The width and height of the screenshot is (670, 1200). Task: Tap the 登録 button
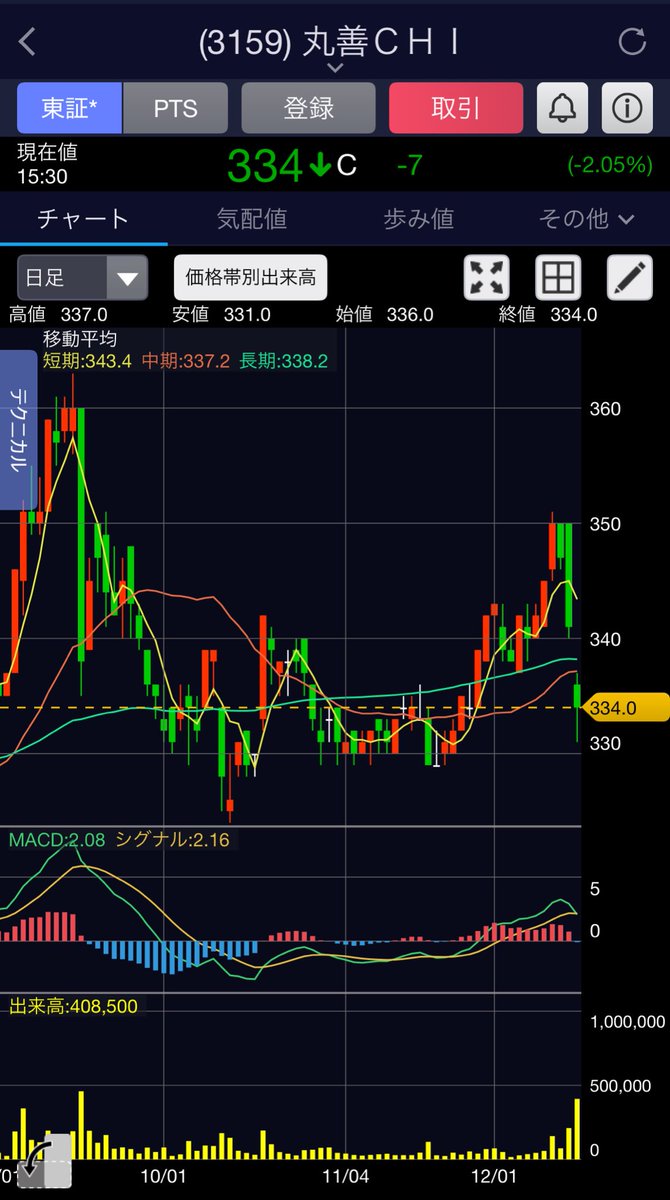[x=308, y=108]
